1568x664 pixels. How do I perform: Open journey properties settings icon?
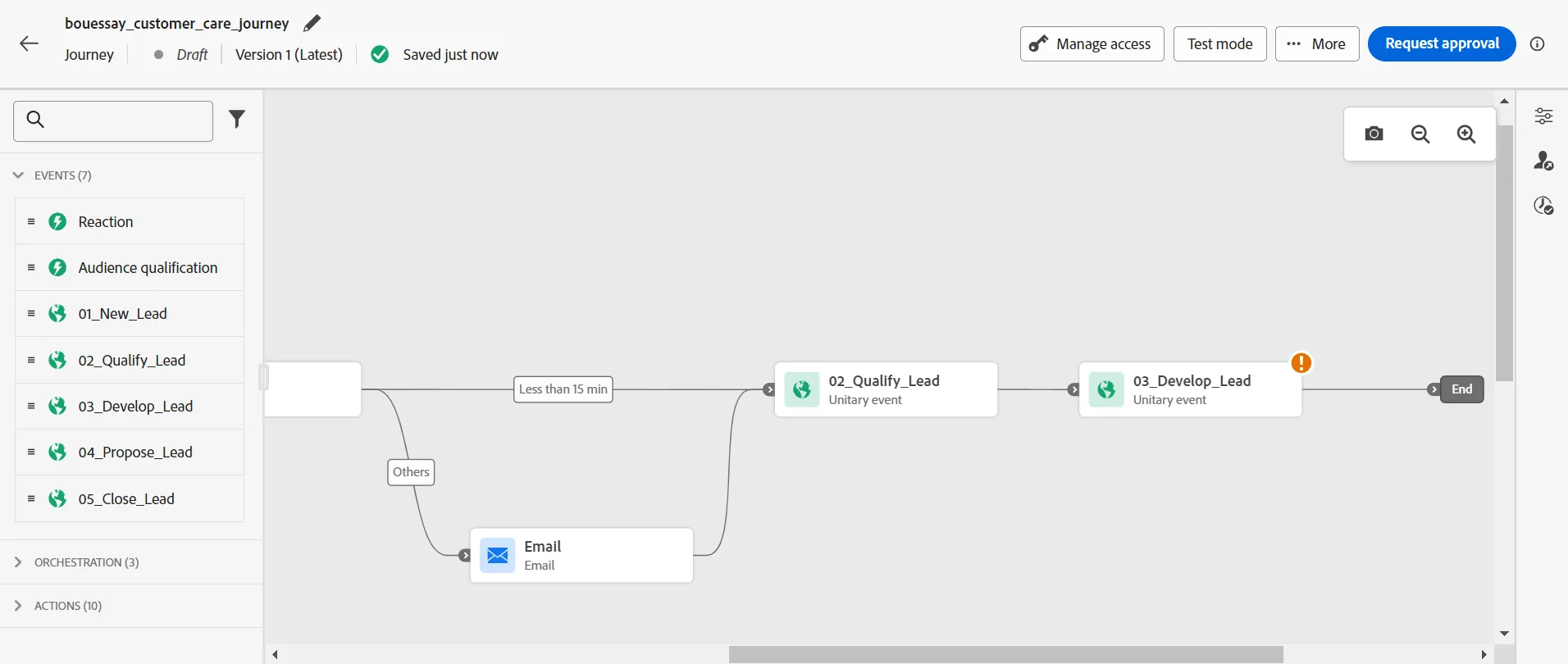(1543, 116)
